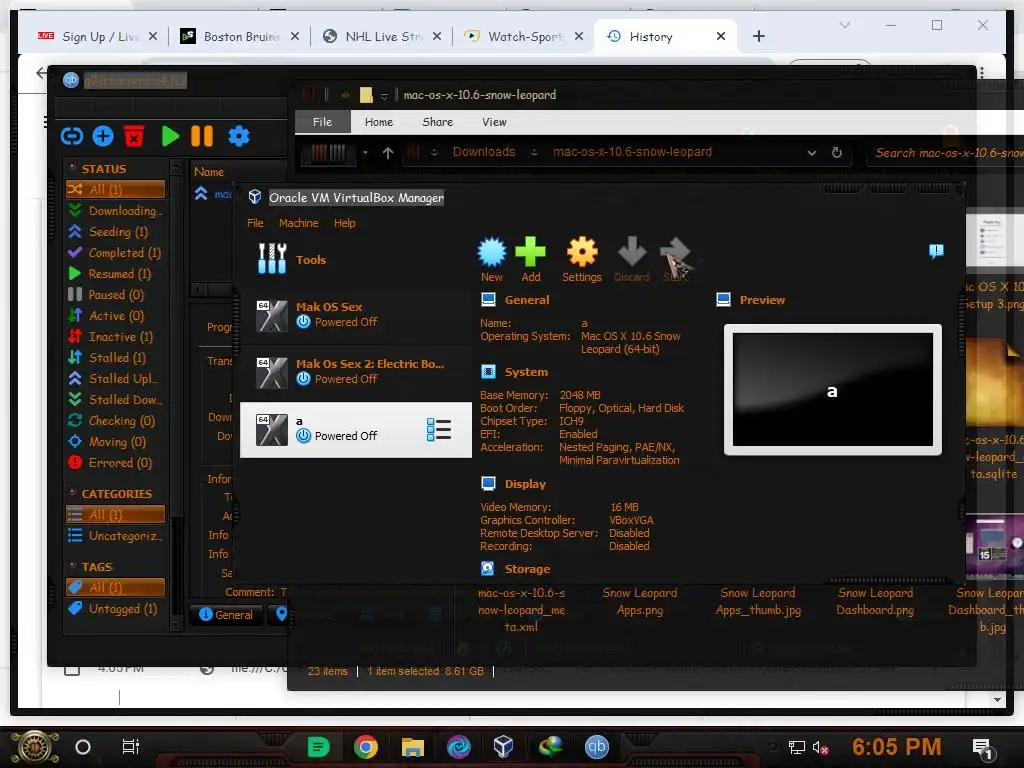Screen dimensions: 1024x768
Task: Click the General section header in VM details
Action: point(526,300)
